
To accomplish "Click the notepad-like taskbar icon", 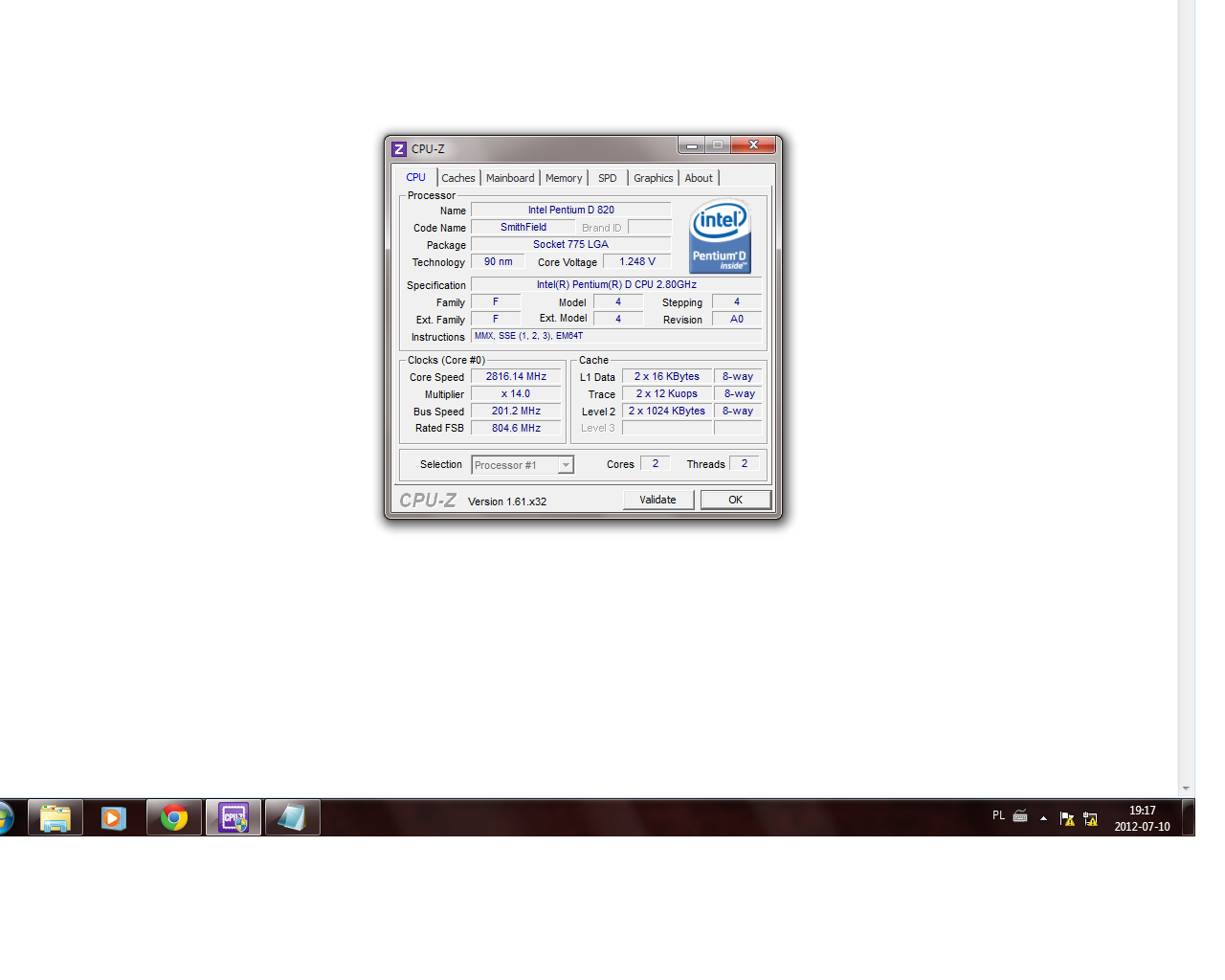I will tap(292, 818).
